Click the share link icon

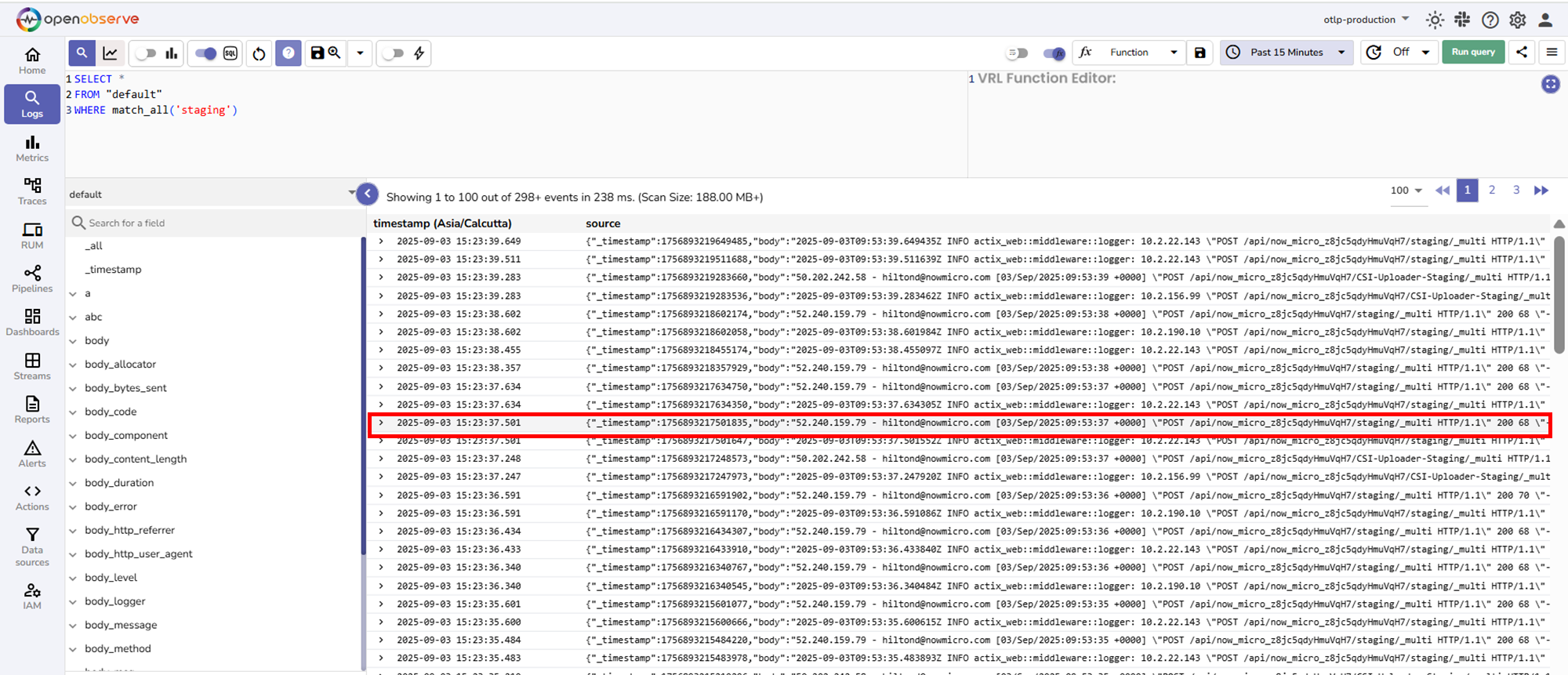tap(1522, 53)
